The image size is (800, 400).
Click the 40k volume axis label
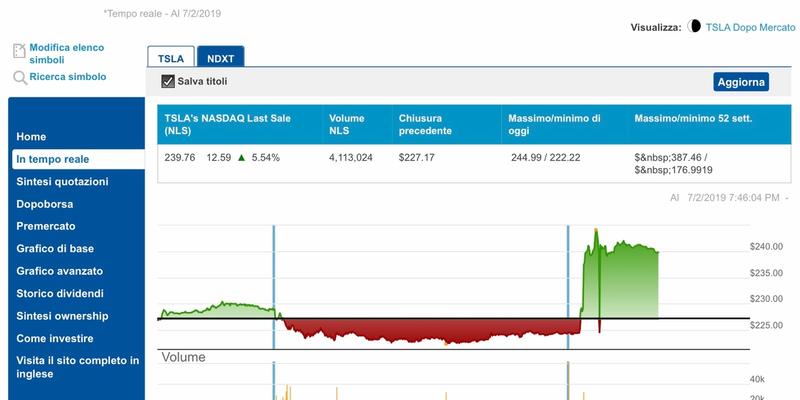coord(757,380)
